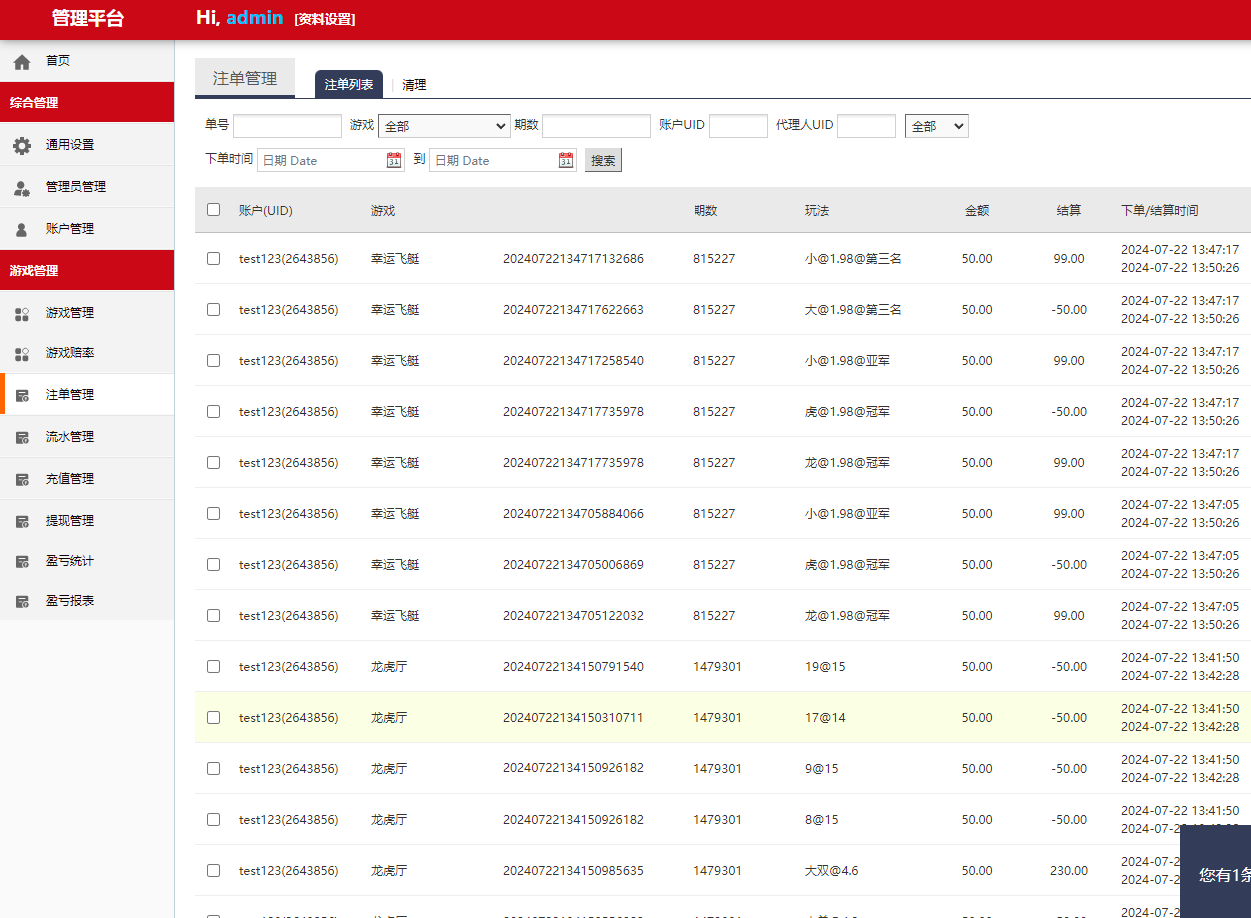Screen dimensions: 1251x918
Task: Click the 游戏管理 red section header
Action: (87, 271)
